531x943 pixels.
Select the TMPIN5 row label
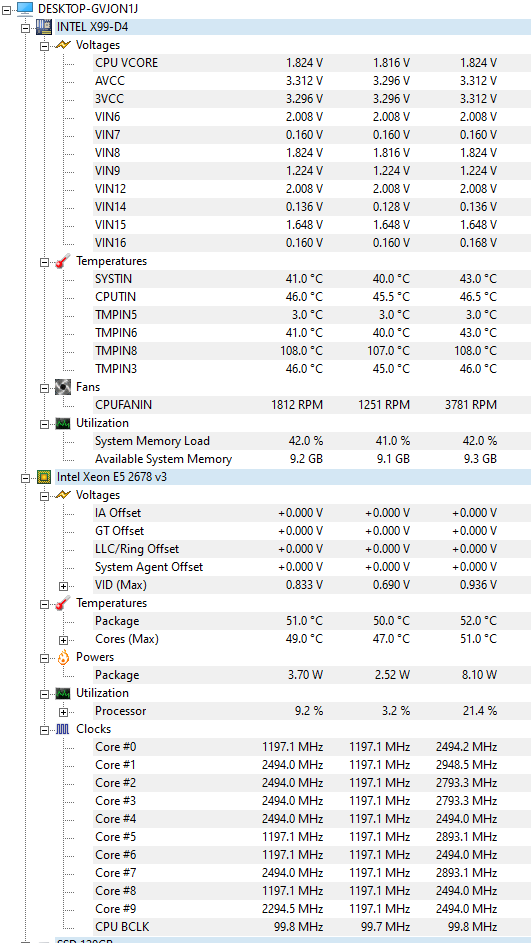tap(115, 315)
